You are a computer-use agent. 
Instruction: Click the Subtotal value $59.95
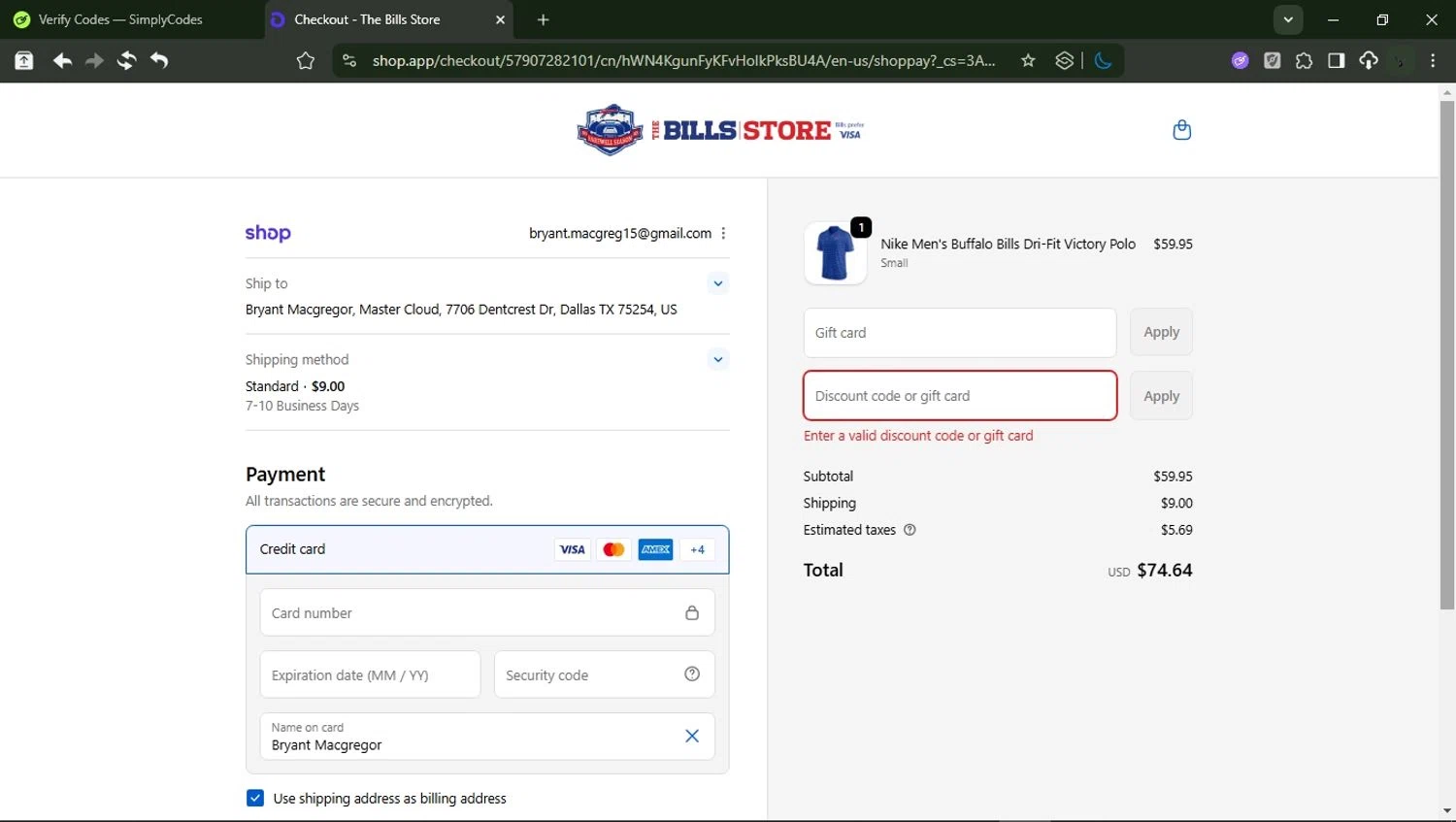[x=1173, y=477]
